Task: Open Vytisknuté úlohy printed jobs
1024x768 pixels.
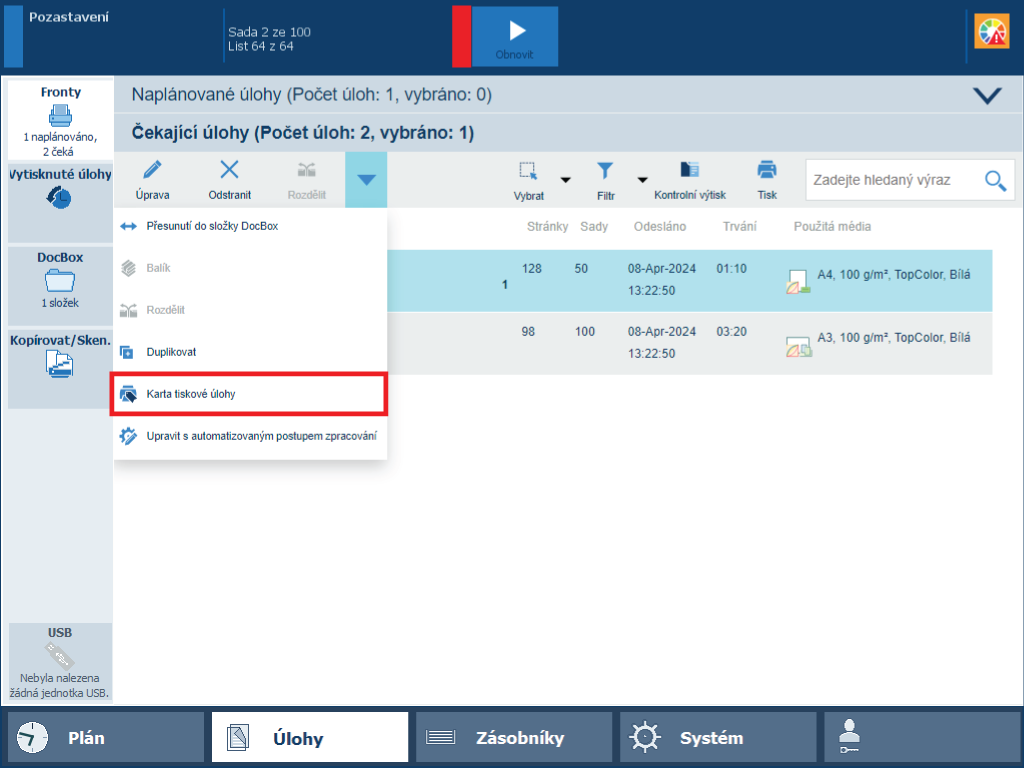Action: pyautogui.click(x=60, y=203)
